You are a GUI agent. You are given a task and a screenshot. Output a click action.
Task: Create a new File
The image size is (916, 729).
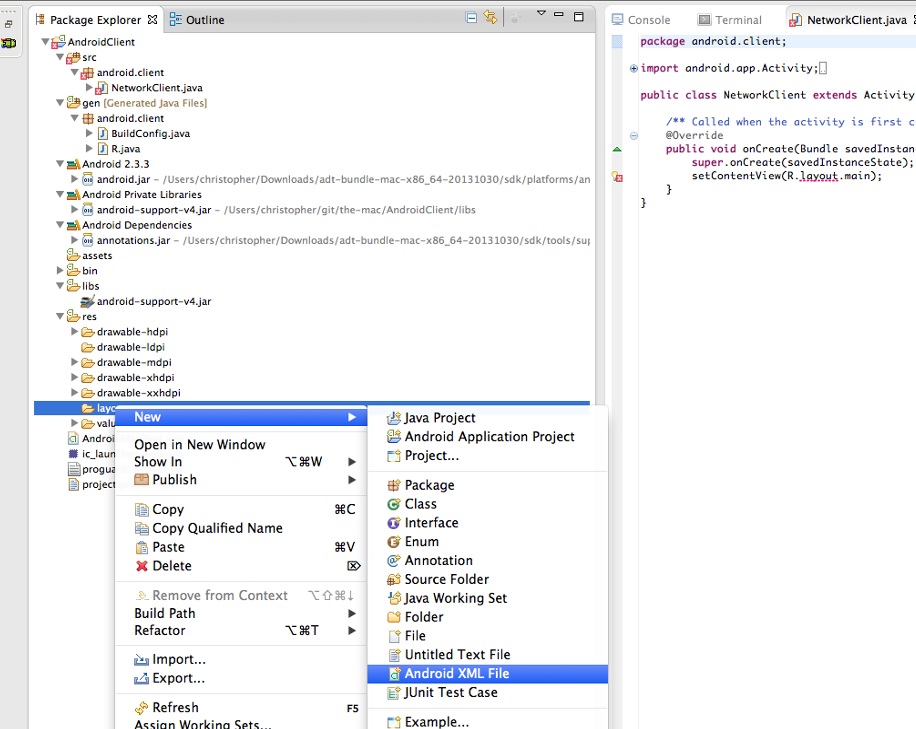pos(488,636)
